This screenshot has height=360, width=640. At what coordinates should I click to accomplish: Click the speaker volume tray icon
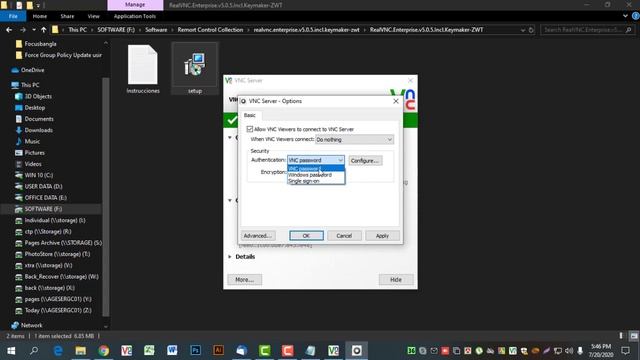[569, 351]
